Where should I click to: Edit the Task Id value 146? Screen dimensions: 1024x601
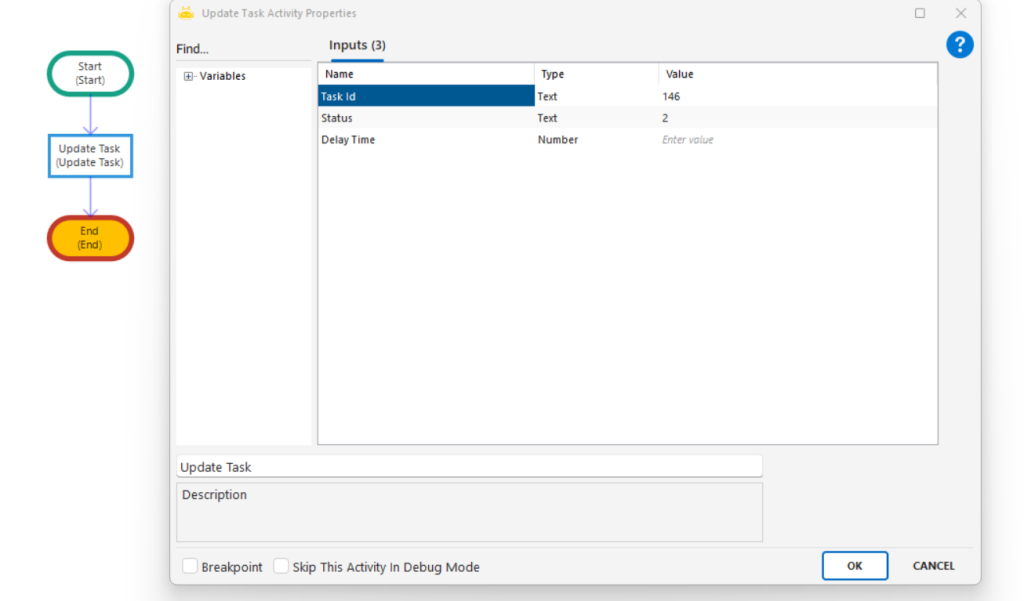[x=796, y=97]
